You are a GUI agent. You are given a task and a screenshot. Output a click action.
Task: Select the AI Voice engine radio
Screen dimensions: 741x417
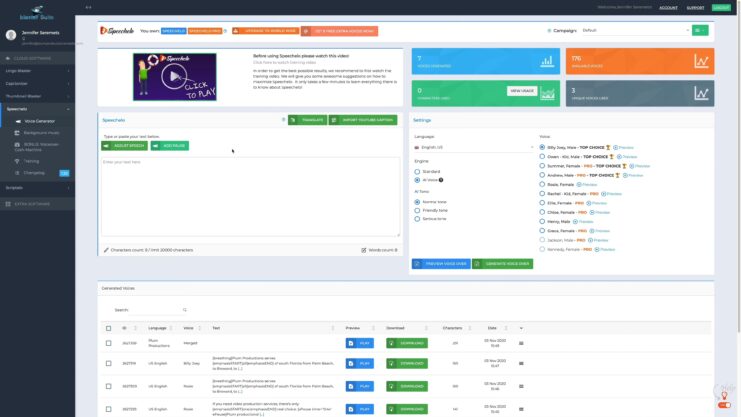(417, 180)
